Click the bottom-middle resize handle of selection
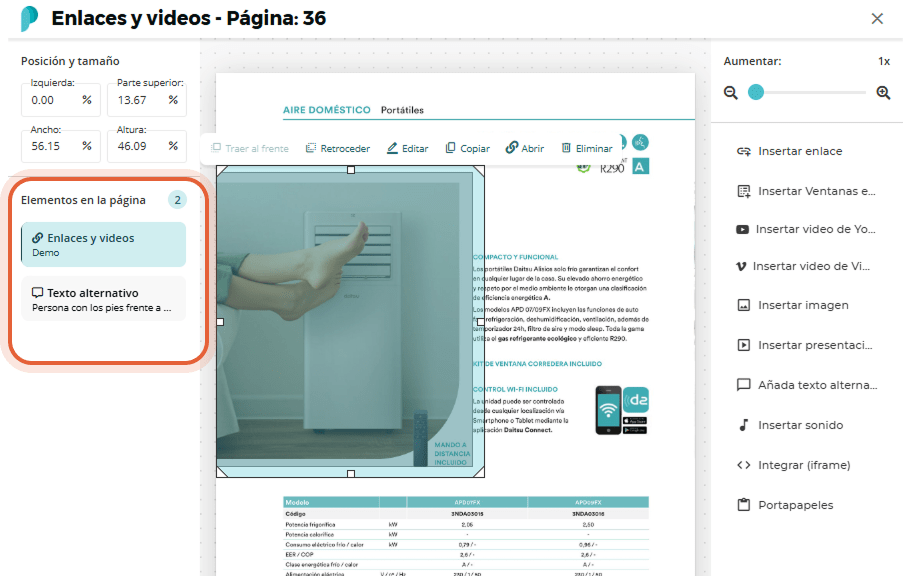The width and height of the screenshot is (903, 576). 351,473
